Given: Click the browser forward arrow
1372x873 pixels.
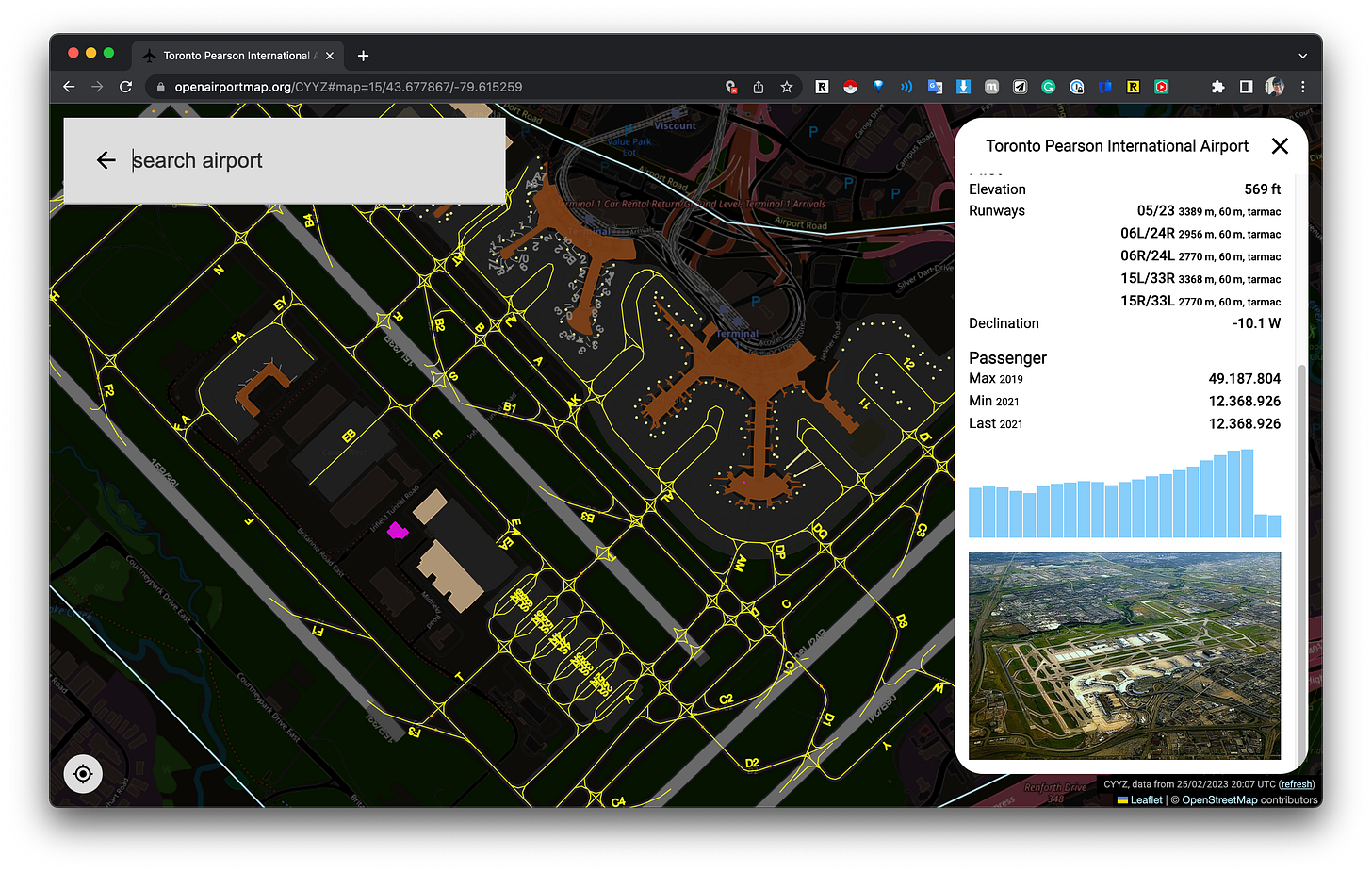Looking at the screenshot, I should [x=97, y=87].
